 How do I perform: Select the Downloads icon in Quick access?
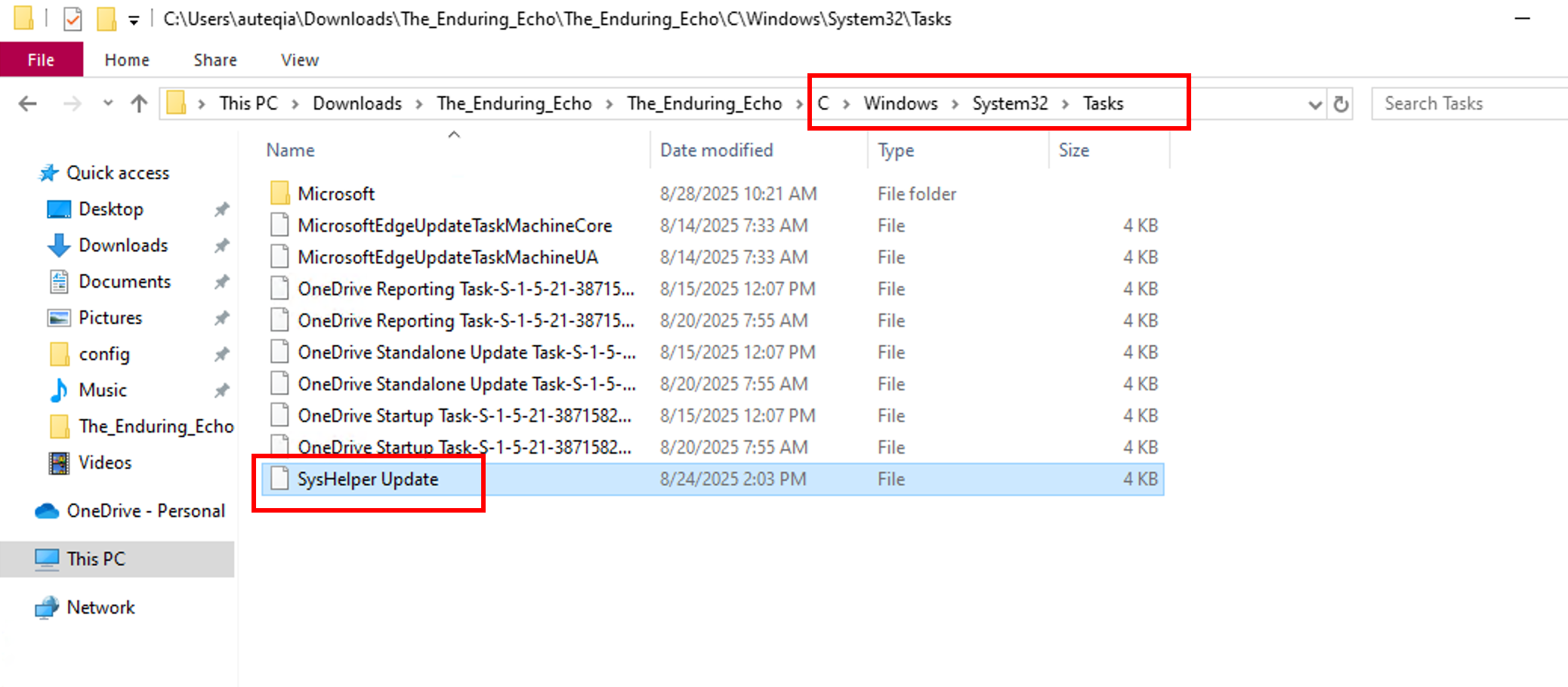coord(59,245)
